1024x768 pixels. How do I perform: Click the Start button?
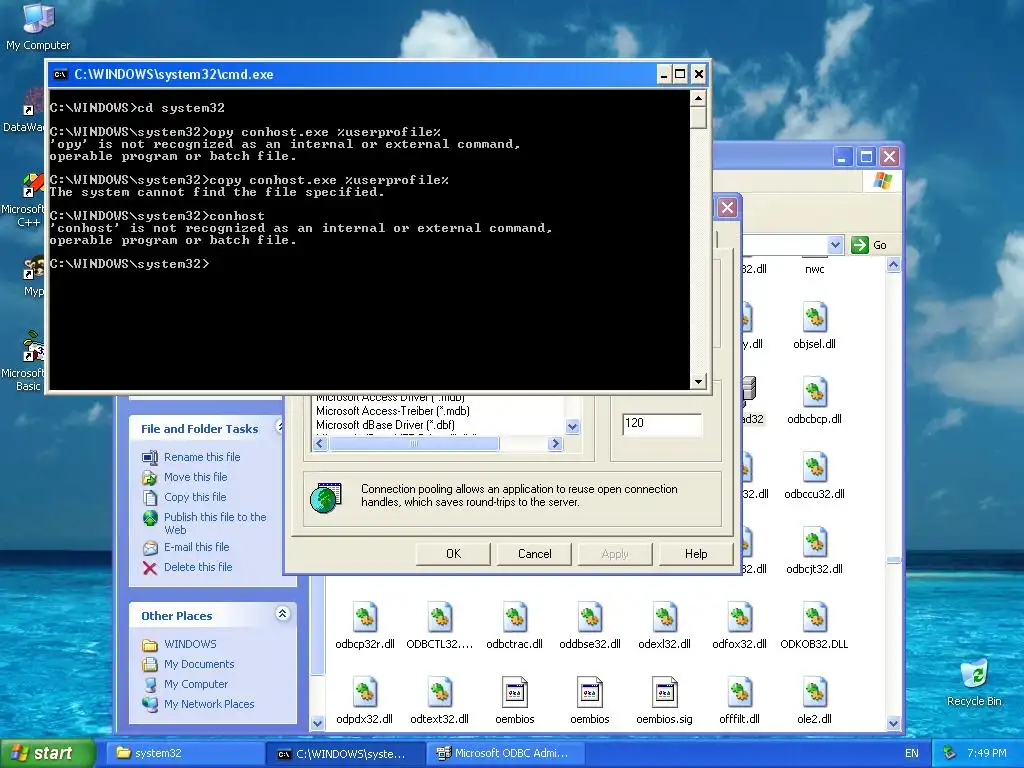[x=47, y=753]
